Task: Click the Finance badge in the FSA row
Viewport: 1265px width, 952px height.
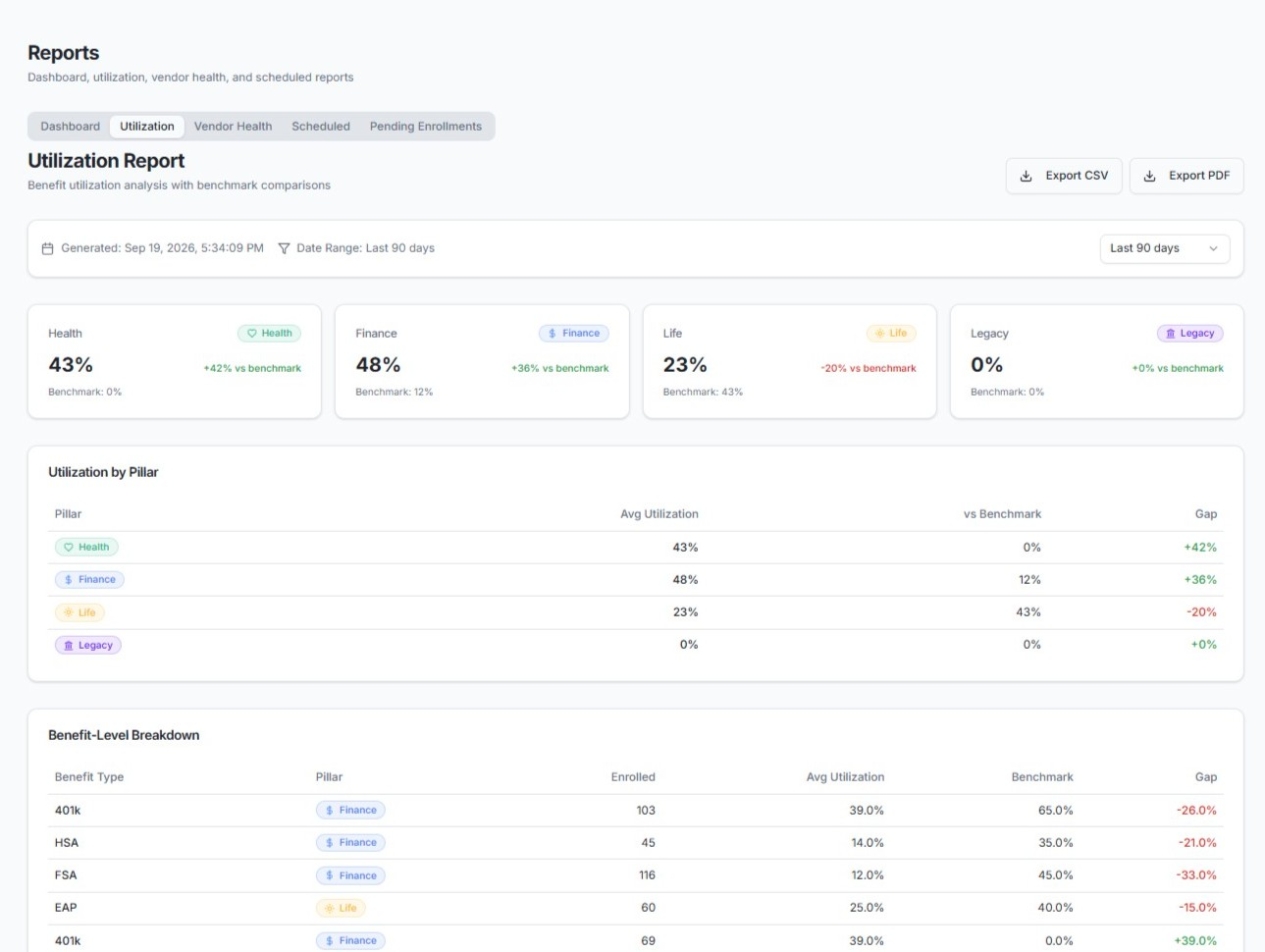Action: 350,875
